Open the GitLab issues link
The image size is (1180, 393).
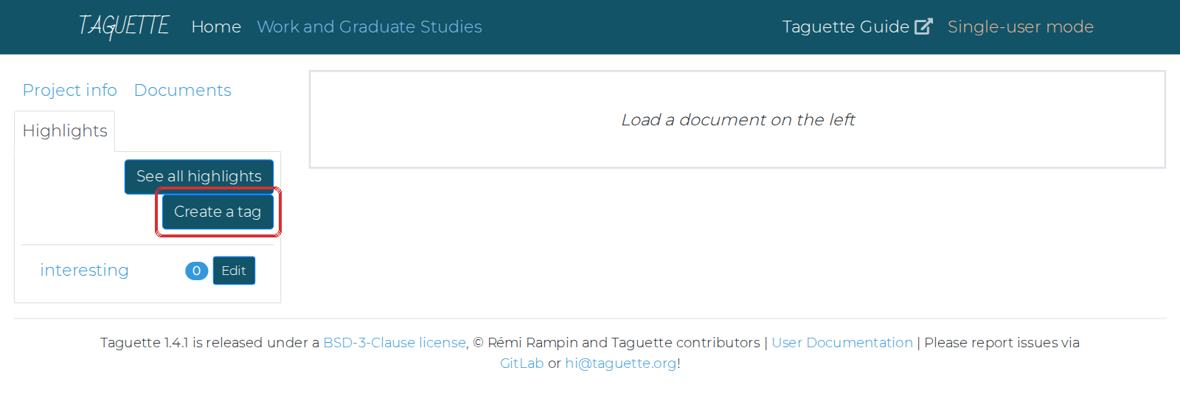tap(522, 363)
